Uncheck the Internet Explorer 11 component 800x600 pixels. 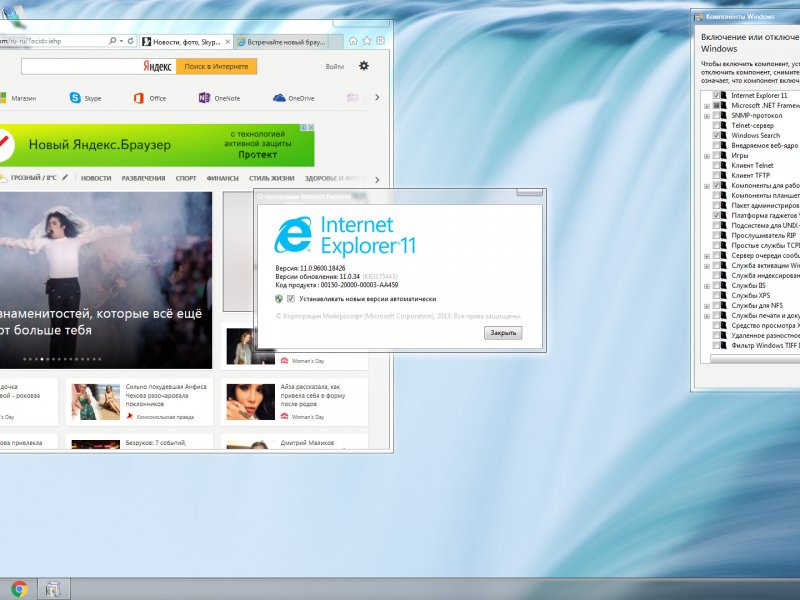coord(716,95)
